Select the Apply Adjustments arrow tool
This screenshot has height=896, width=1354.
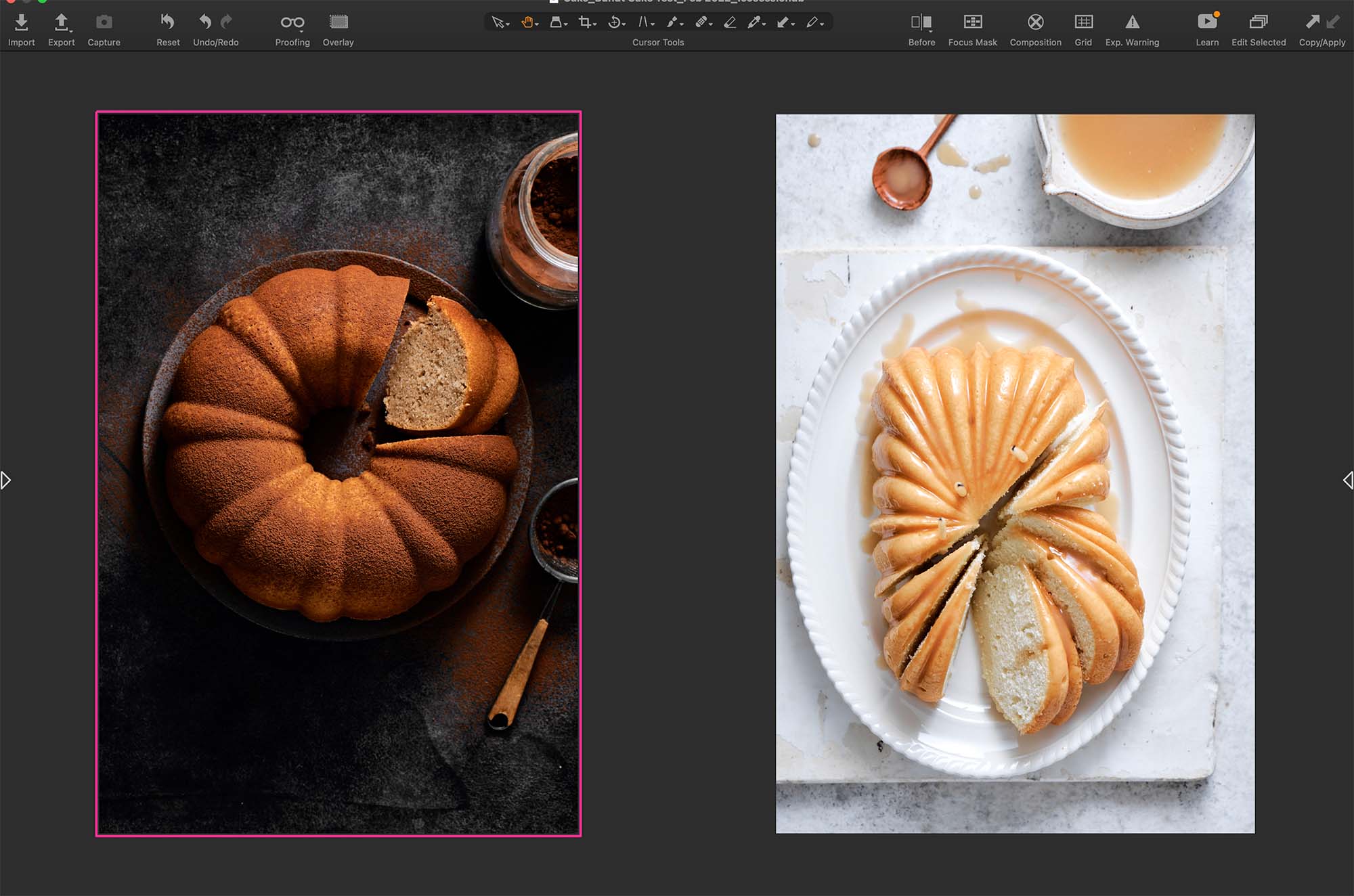click(x=783, y=22)
